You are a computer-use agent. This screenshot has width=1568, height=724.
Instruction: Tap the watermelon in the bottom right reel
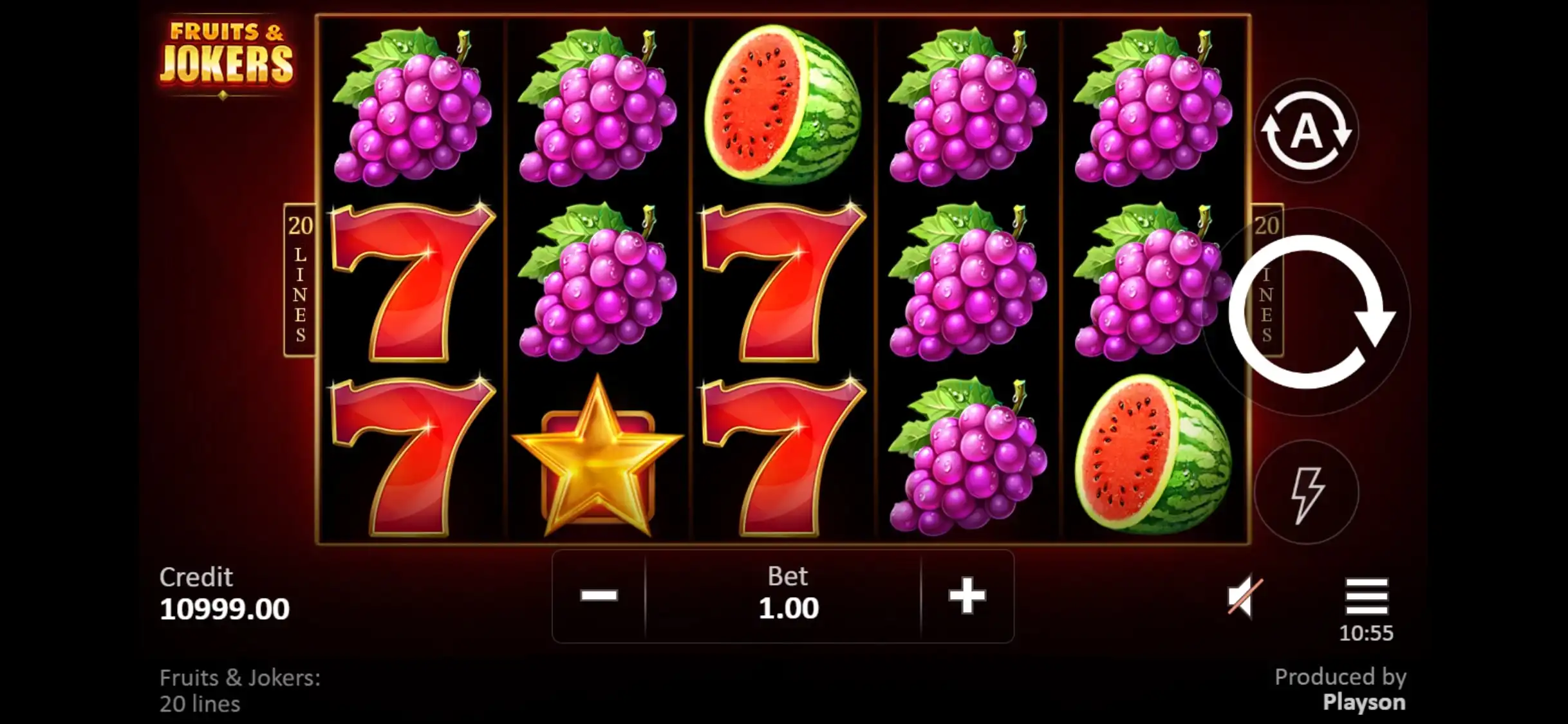click(x=1153, y=453)
